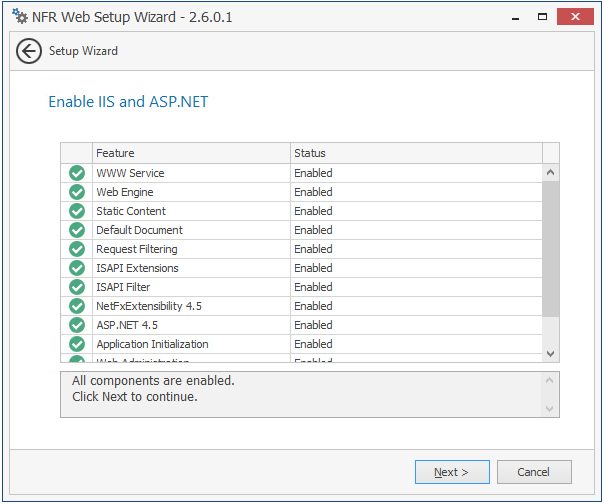Click the NFR gear icon in title bar
The height and width of the screenshot is (504, 604).
[x=19, y=17]
